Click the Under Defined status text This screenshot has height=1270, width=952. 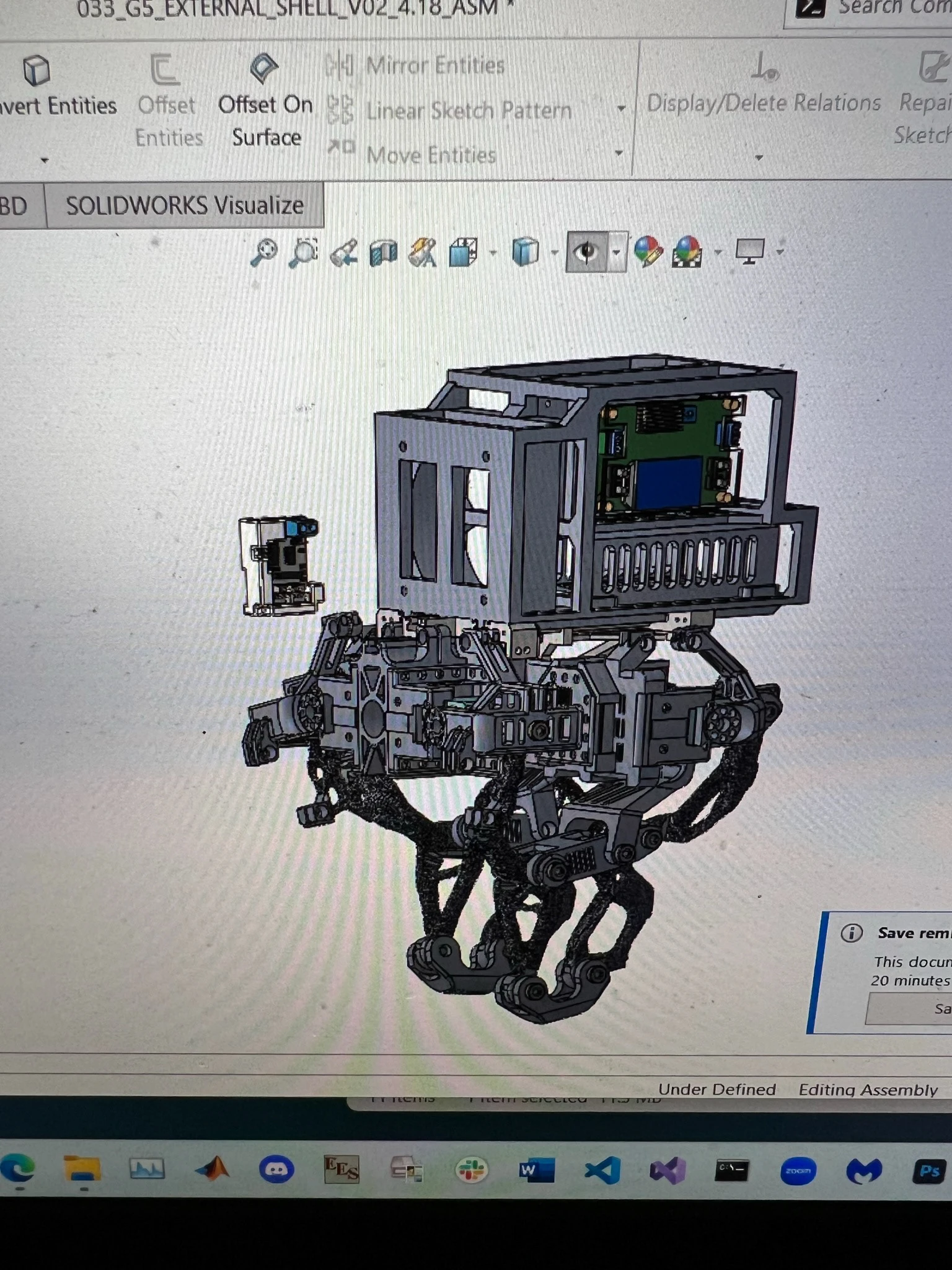click(x=717, y=1090)
